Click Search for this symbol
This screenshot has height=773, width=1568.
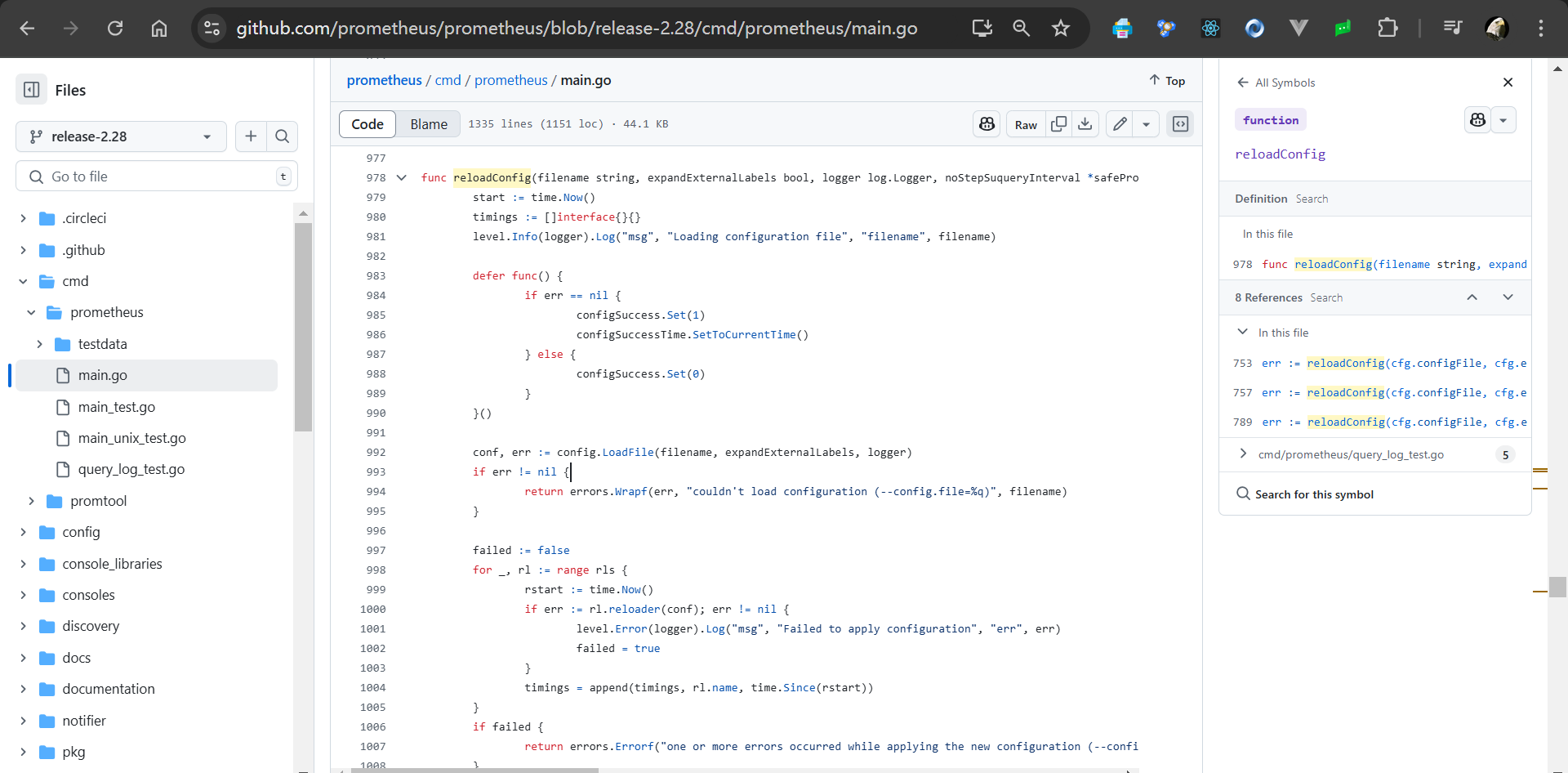pyautogui.click(x=1305, y=494)
